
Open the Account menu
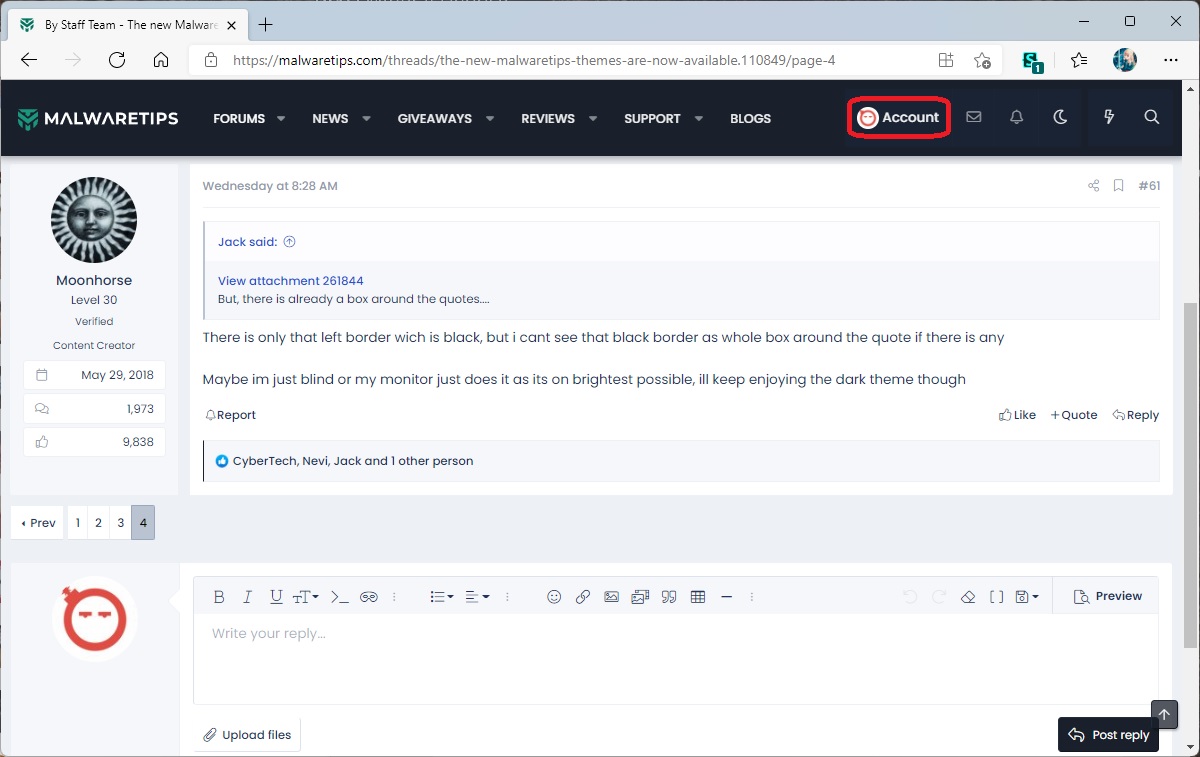898,118
